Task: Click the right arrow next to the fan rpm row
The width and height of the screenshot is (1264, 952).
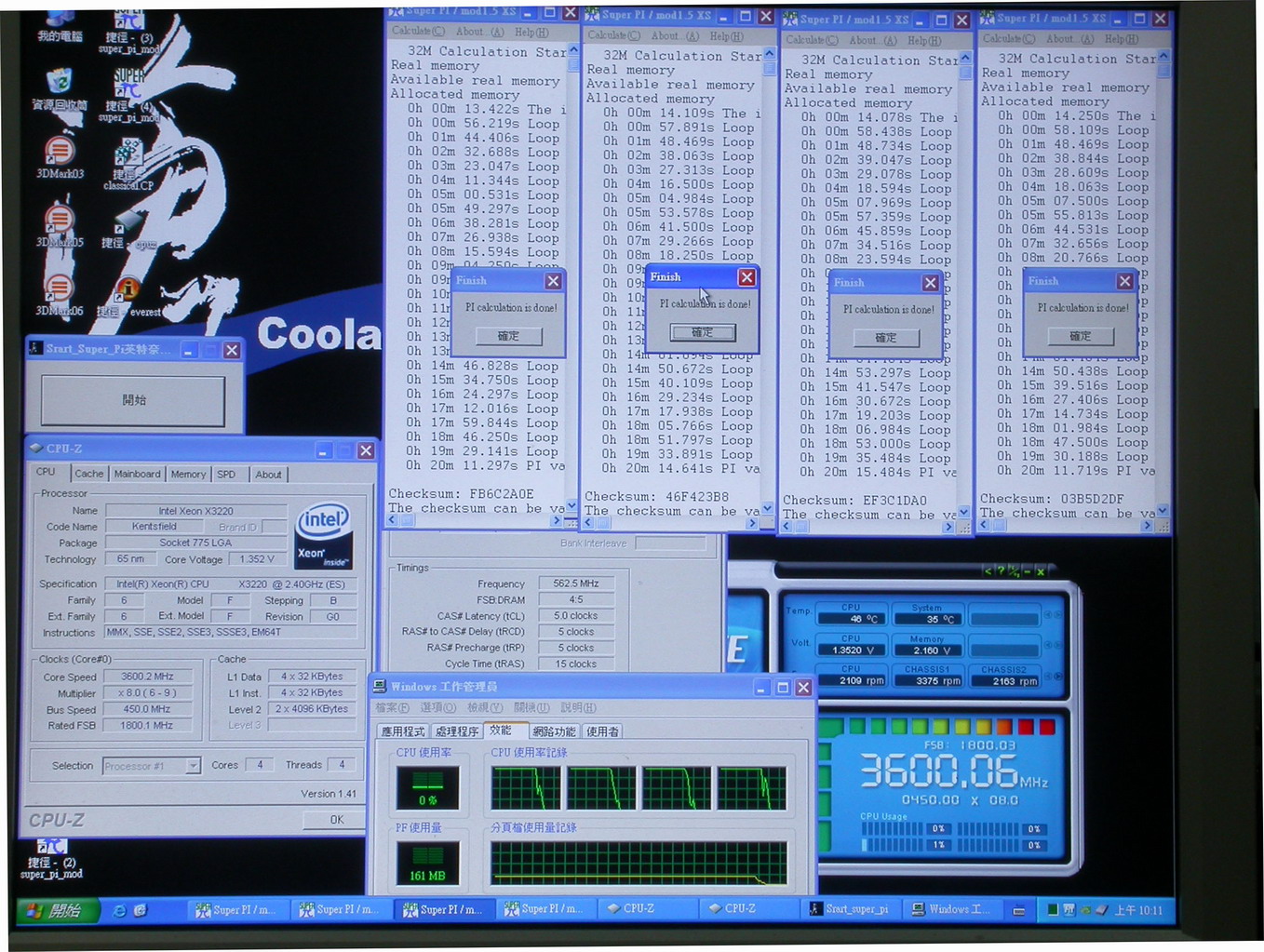Action: click(1056, 677)
